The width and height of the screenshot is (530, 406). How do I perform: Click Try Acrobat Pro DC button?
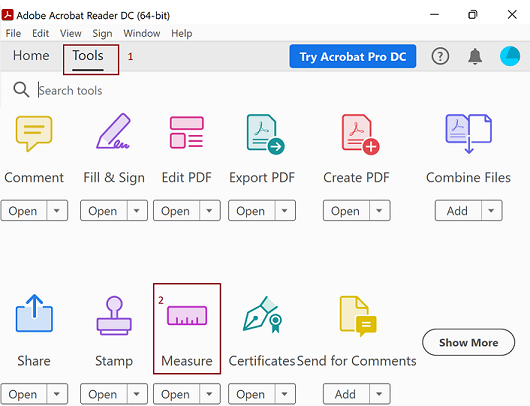(x=353, y=56)
